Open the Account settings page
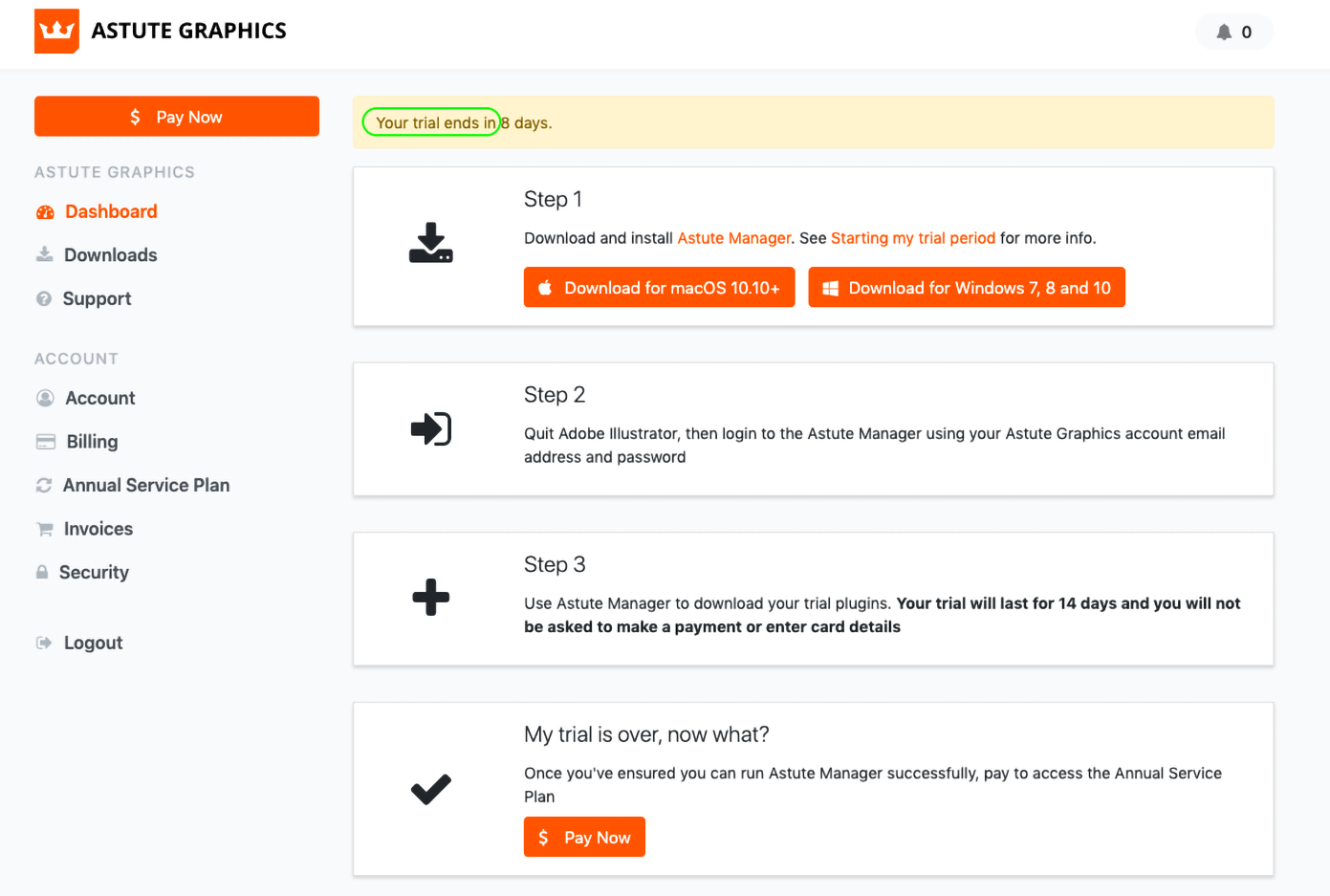The height and width of the screenshot is (896, 1330). click(99, 398)
